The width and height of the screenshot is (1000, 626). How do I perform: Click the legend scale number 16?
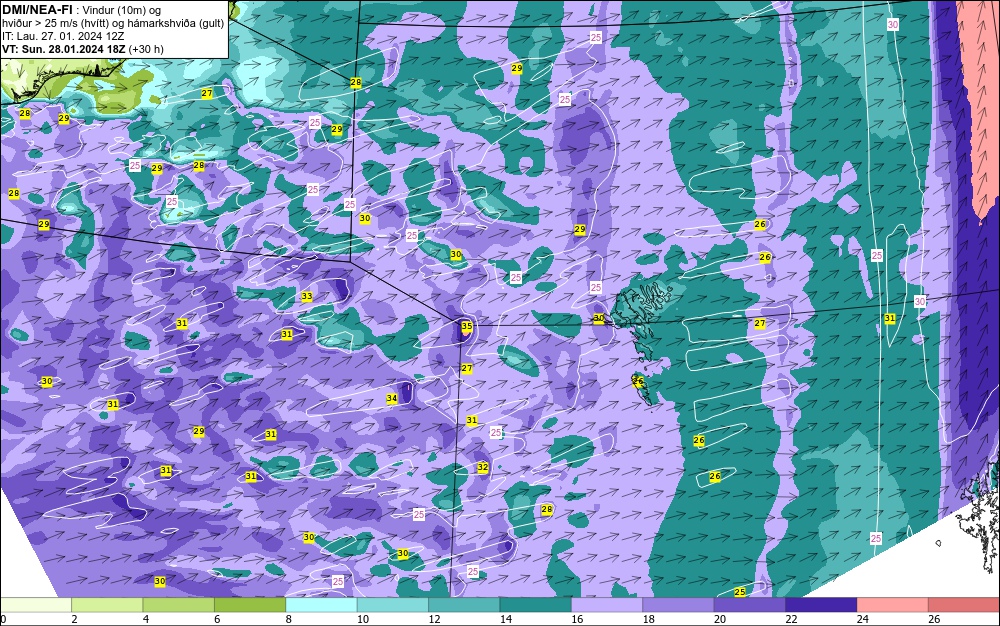(x=577, y=619)
